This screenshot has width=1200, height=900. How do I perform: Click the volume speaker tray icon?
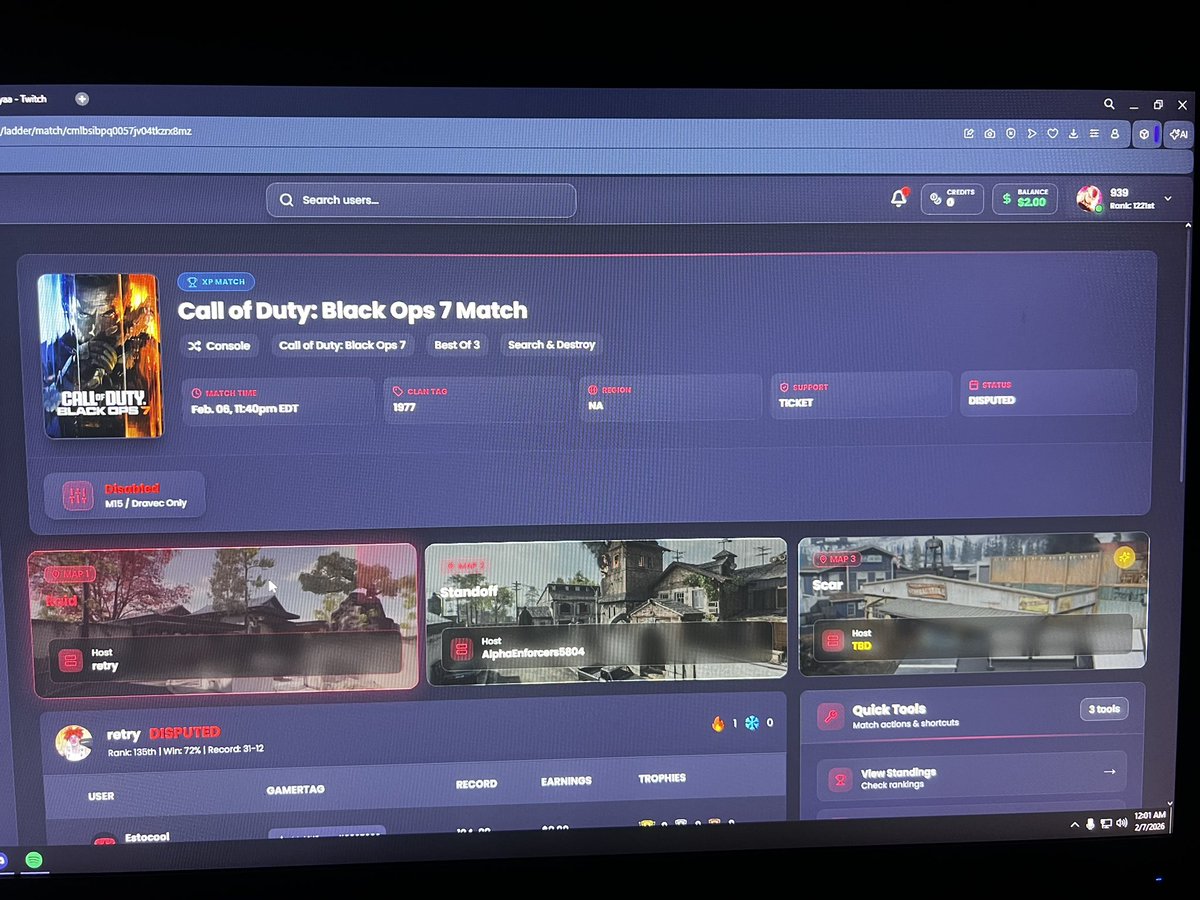click(x=1122, y=824)
